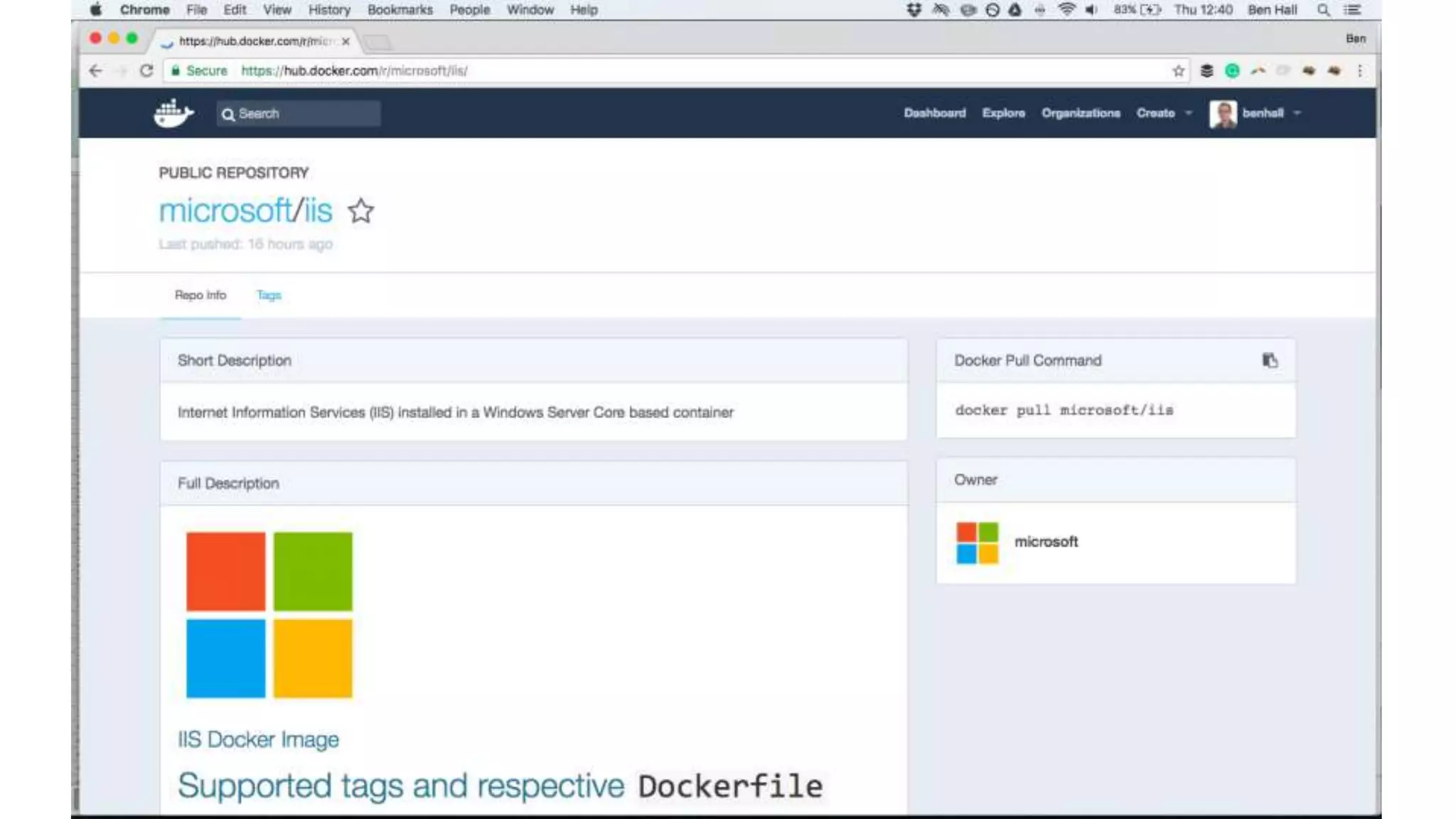Screen dimensions: 1456x819
Task: Open the Organizations page
Action: pos(1081,113)
